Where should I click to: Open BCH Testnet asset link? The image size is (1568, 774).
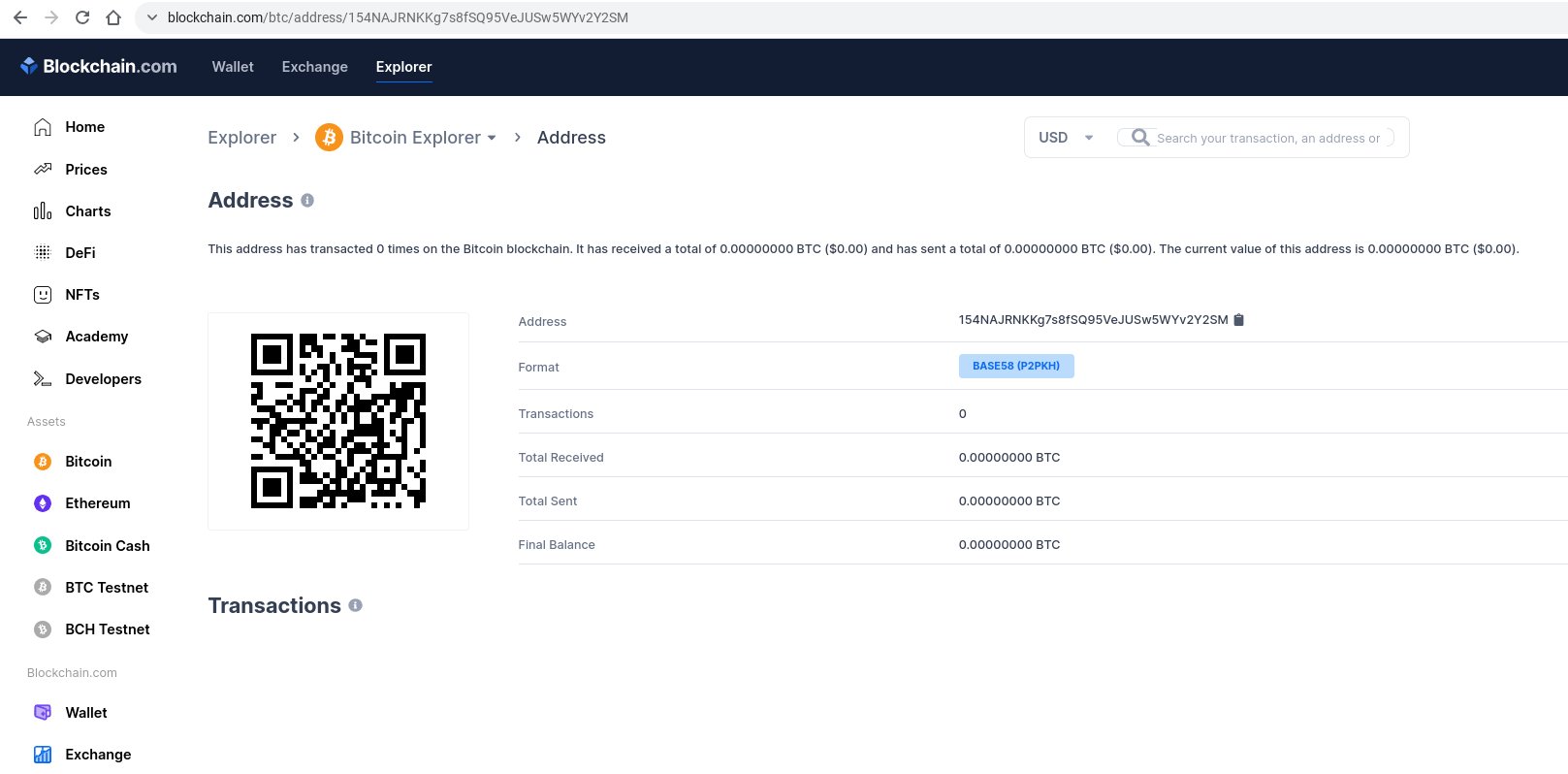107,629
